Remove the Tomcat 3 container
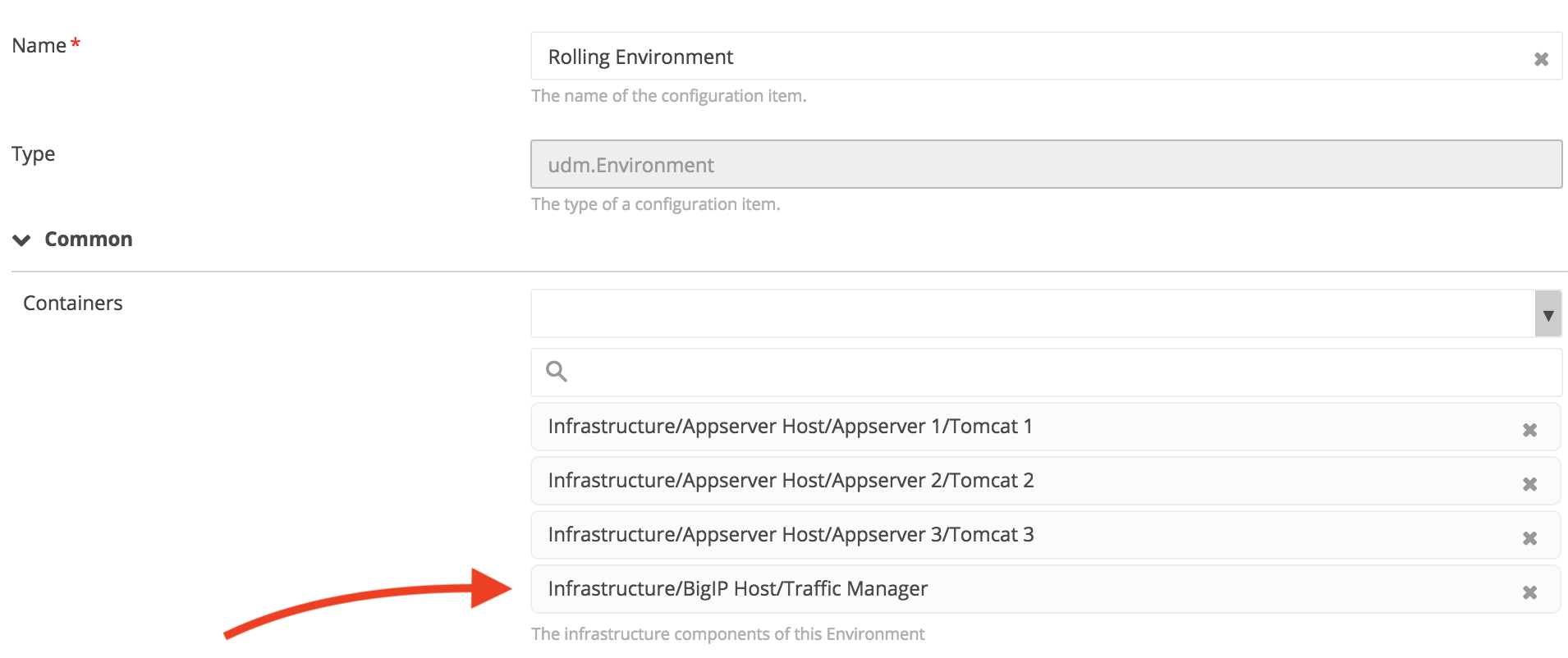Screen dimensions: 1568x658 coord(1529,538)
